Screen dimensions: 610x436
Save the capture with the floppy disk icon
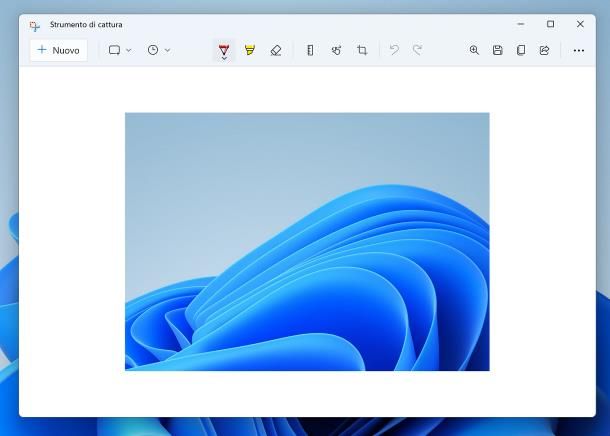coord(498,50)
